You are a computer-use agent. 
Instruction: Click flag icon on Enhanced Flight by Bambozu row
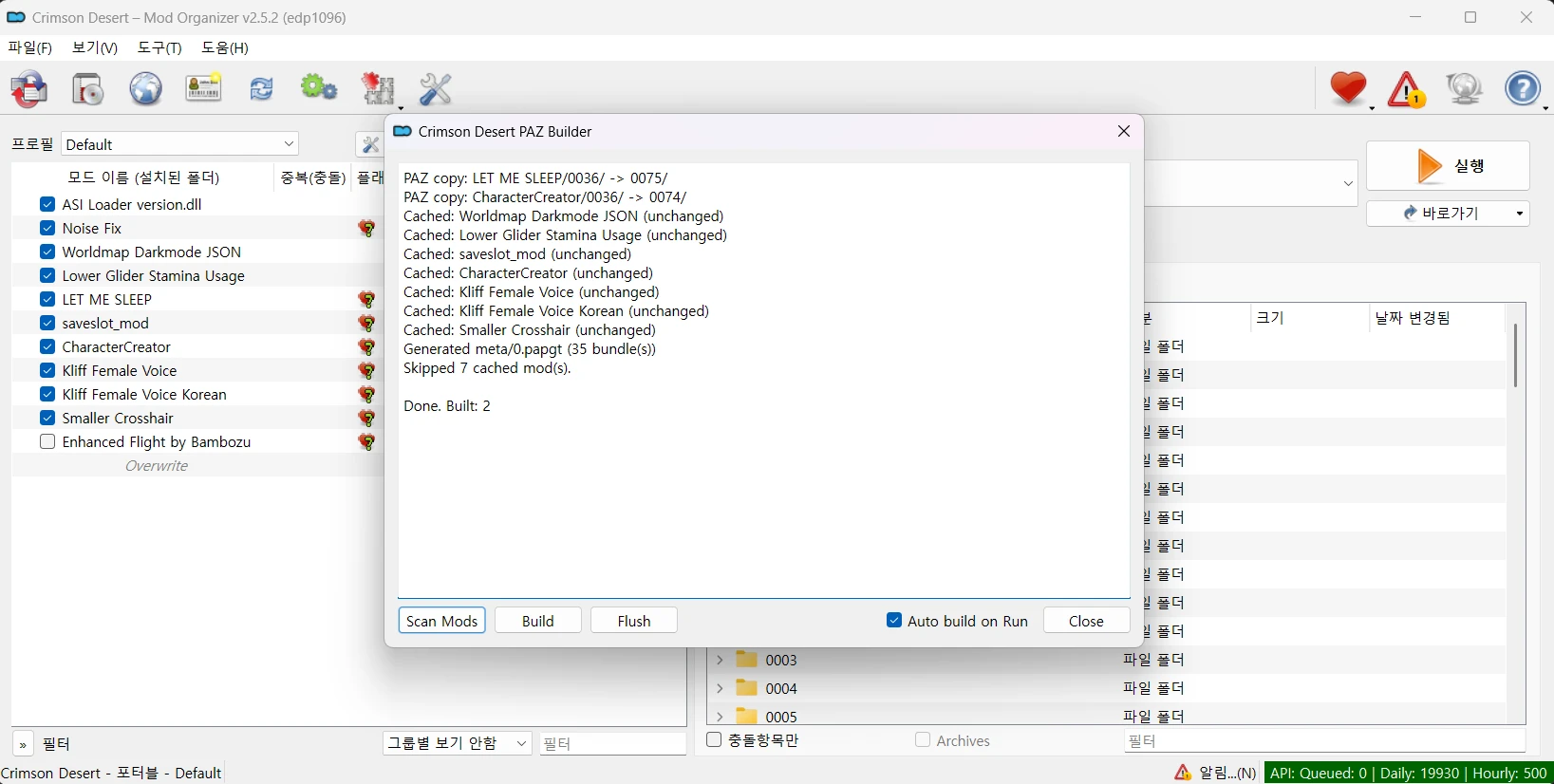367,442
